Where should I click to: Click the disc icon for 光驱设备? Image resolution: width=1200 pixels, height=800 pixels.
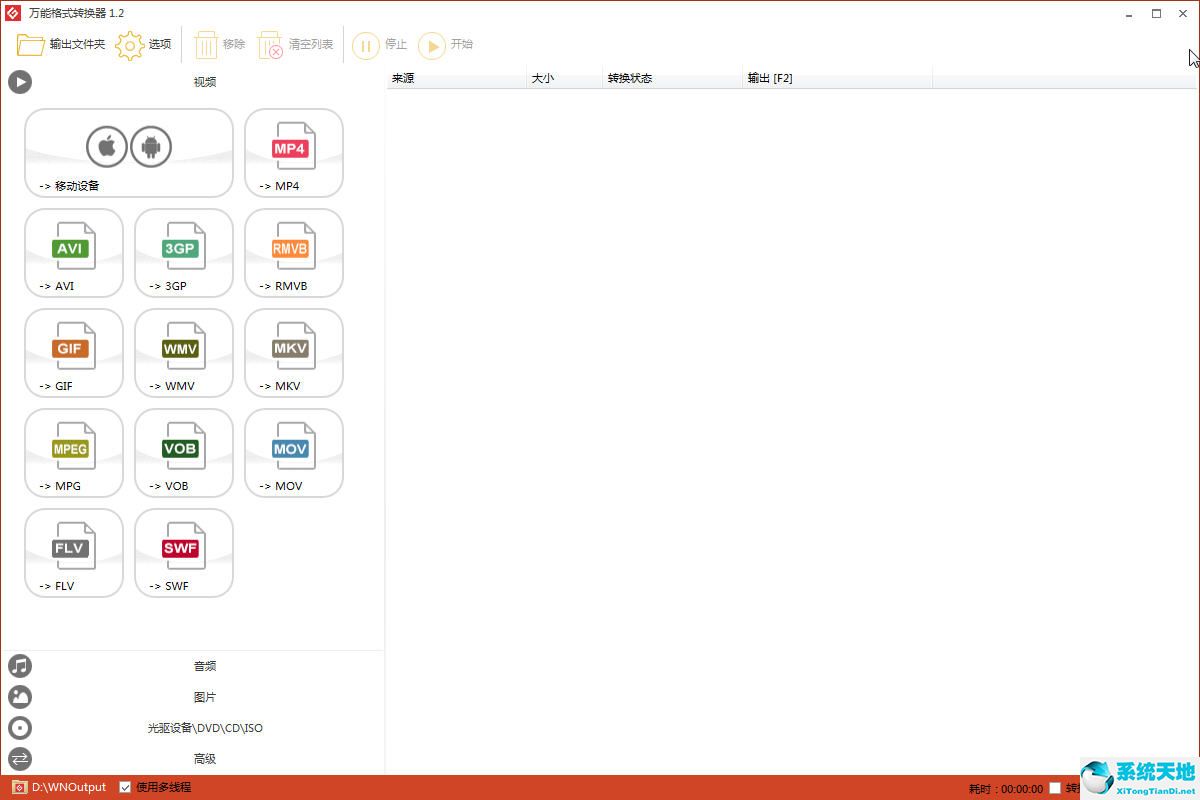pyautogui.click(x=20, y=728)
